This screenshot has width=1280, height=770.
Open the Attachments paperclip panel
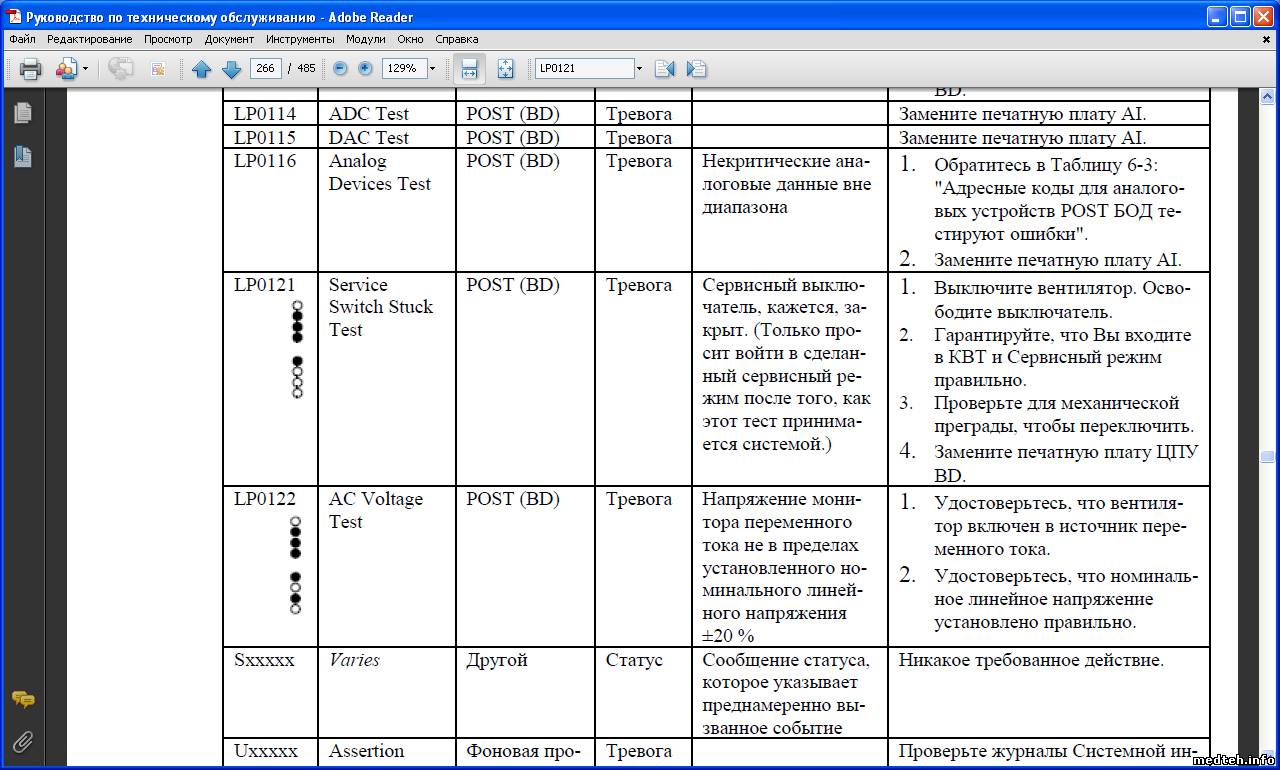click(x=23, y=741)
